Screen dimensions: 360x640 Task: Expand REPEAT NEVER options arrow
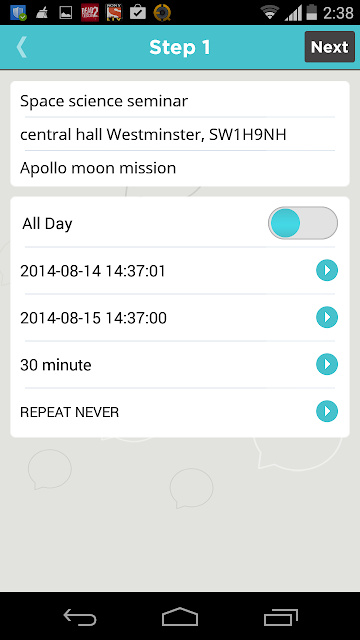click(x=327, y=411)
